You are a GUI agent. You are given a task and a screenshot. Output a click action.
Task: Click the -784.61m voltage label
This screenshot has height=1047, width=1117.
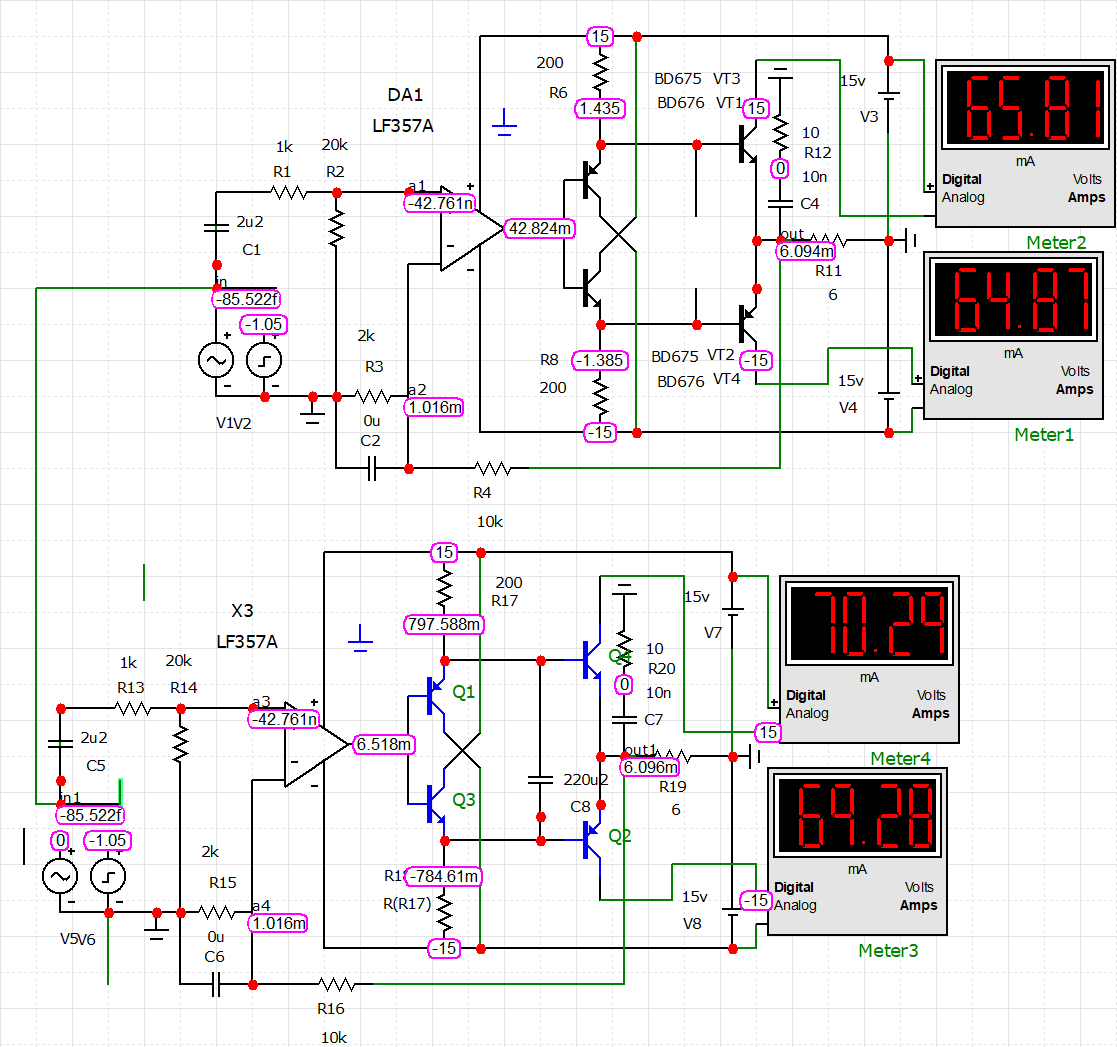[x=443, y=876]
